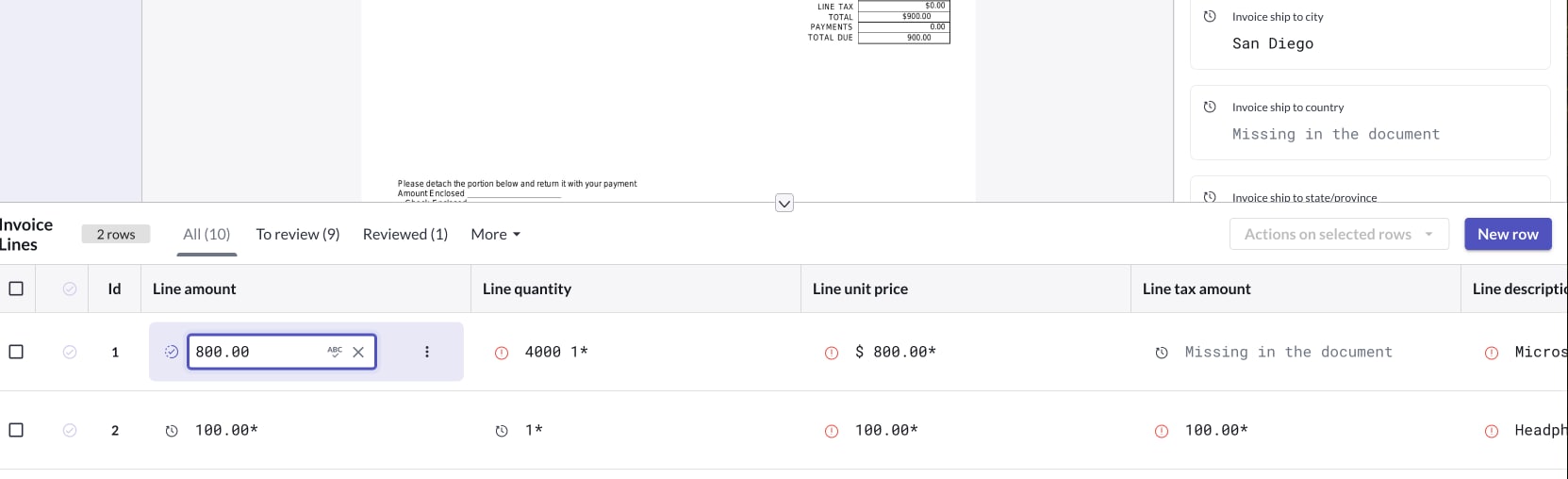Switch to the Reviewed (1) tab
The width and height of the screenshot is (1568, 479).
coord(405,234)
